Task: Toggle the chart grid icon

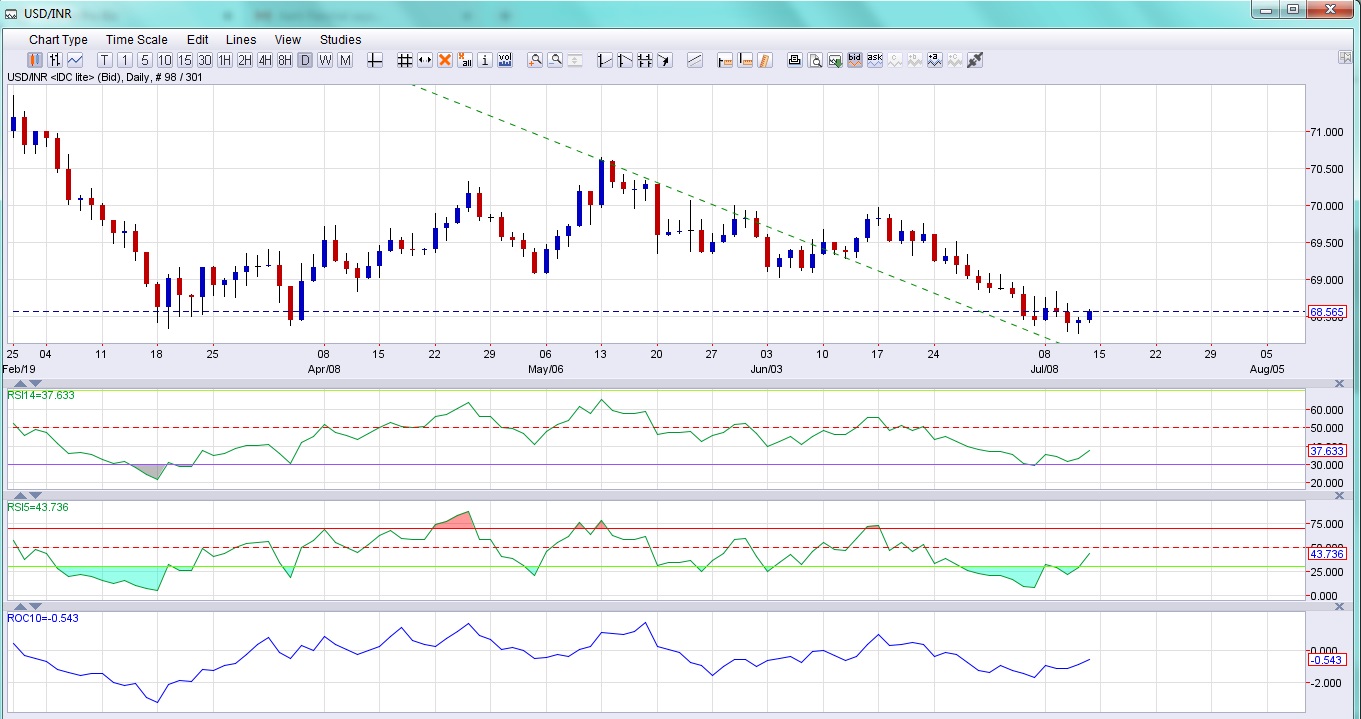Action: click(405, 60)
